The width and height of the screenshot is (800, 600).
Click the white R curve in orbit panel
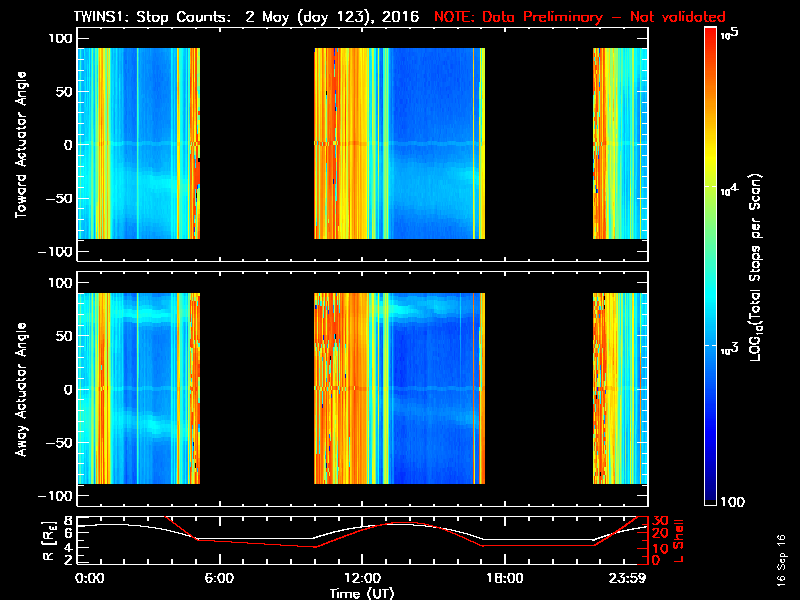tap(255, 538)
